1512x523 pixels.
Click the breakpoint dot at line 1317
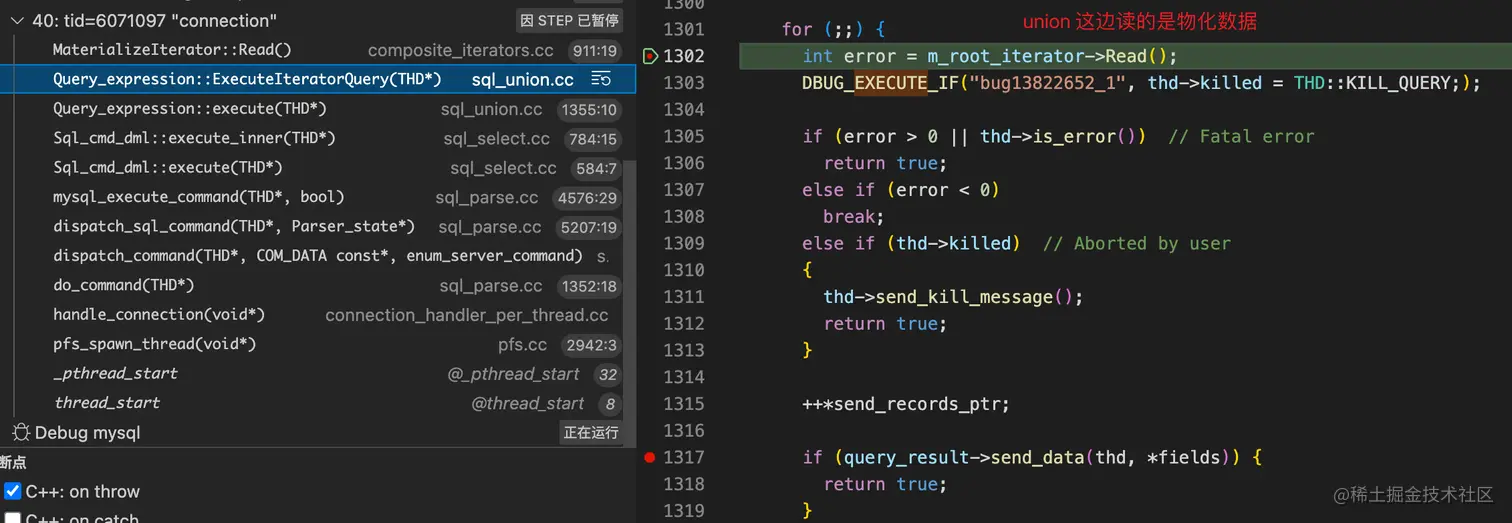pyautogui.click(x=650, y=457)
